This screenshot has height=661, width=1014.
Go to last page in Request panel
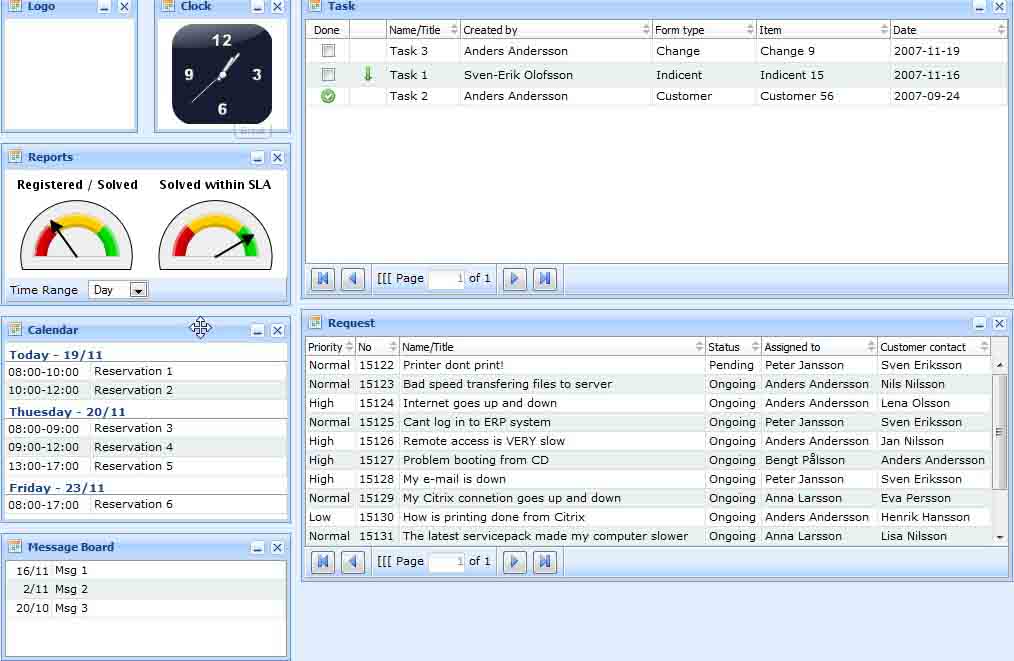pyautogui.click(x=545, y=561)
